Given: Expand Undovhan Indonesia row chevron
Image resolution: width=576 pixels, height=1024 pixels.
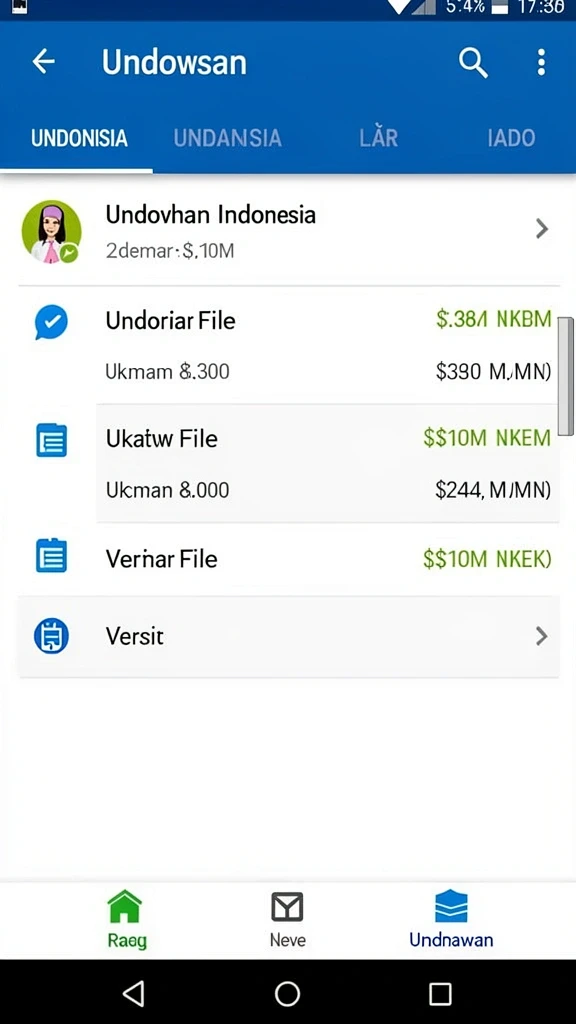Looking at the screenshot, I should pyautogui.click(x=541, y=229).
